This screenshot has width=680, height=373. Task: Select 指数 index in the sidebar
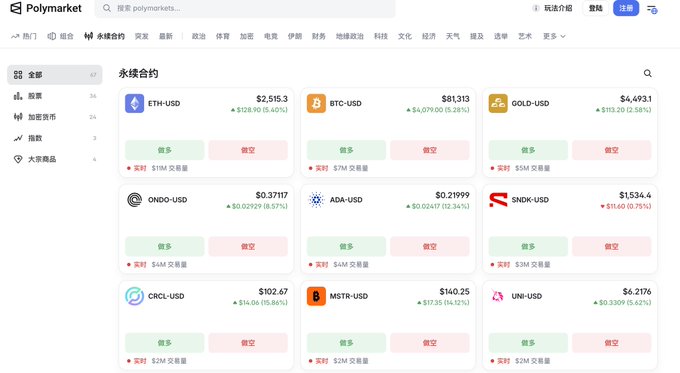pos(55,138)
